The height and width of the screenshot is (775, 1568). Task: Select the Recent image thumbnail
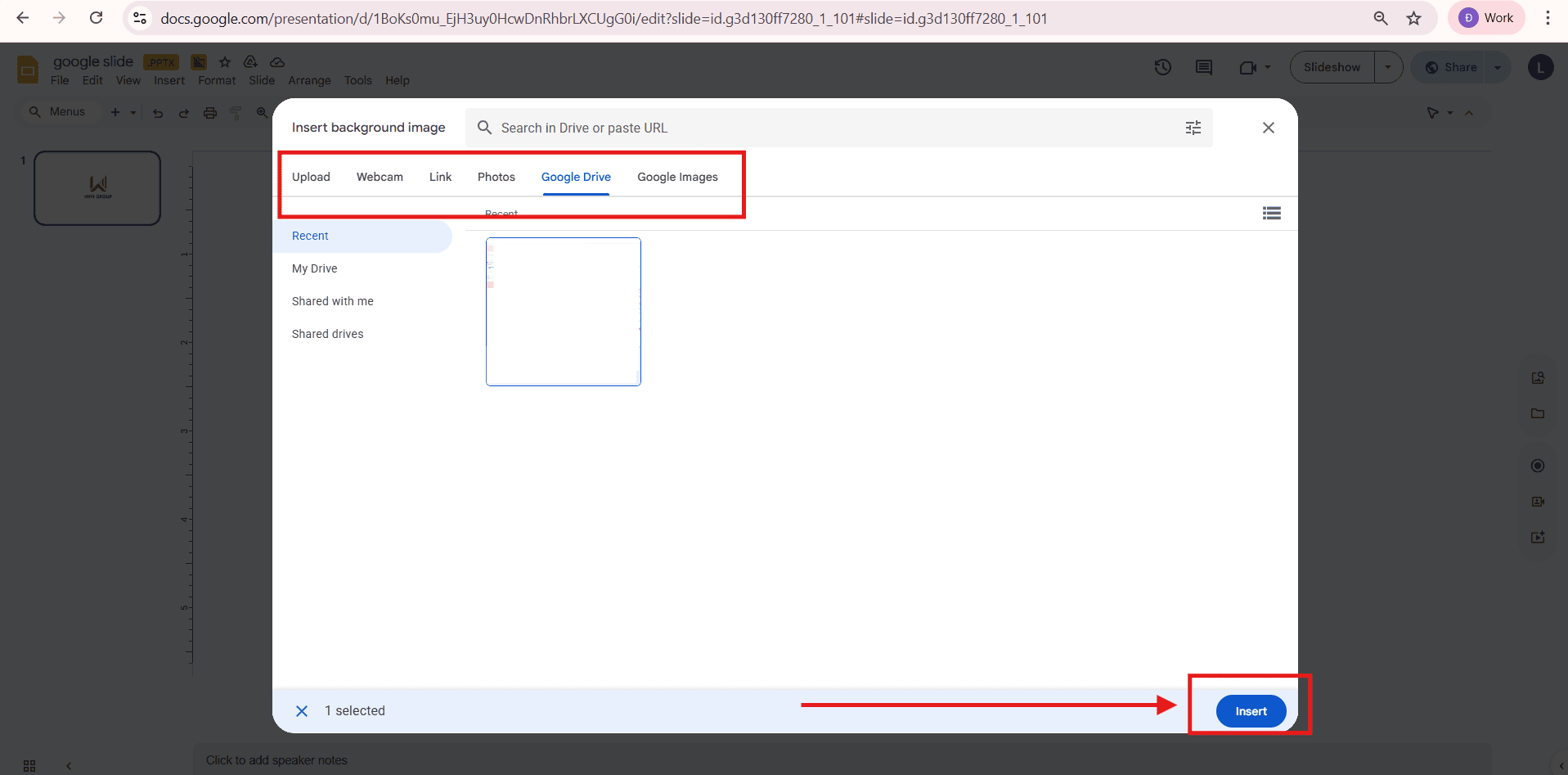click(563, 311)
